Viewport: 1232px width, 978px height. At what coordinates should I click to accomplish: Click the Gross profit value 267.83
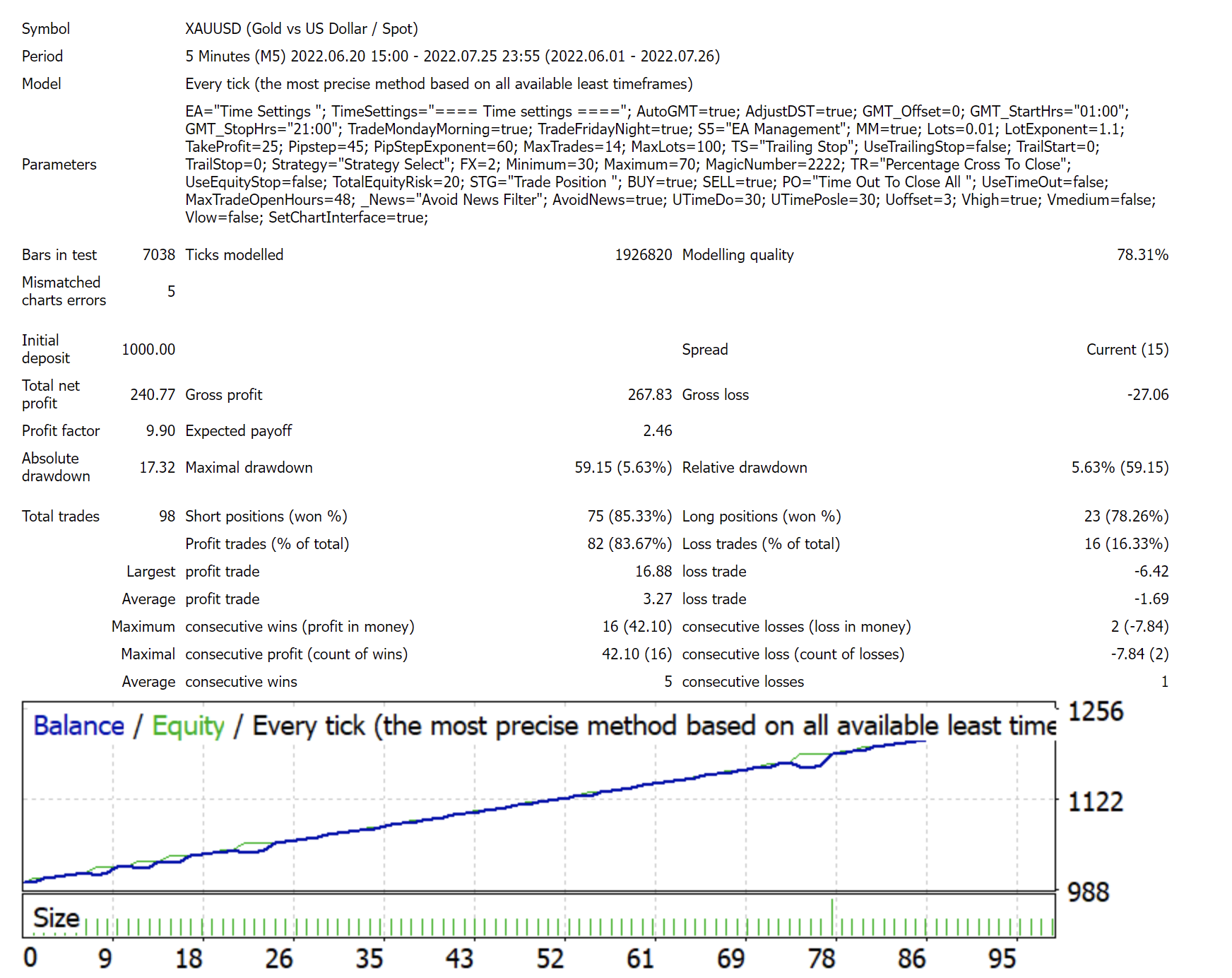point(650,395)
